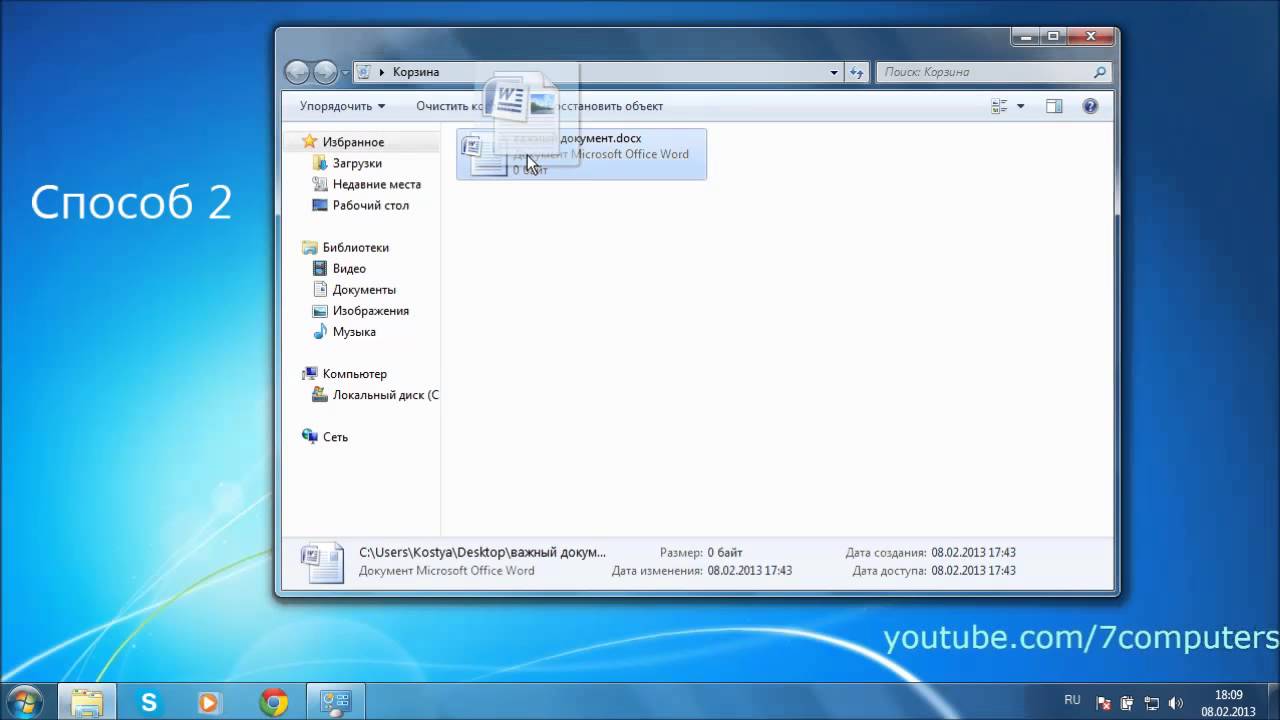Click the file path text in details pane
The width and height of the screenshot is (1280, 720).
(482, 552)
